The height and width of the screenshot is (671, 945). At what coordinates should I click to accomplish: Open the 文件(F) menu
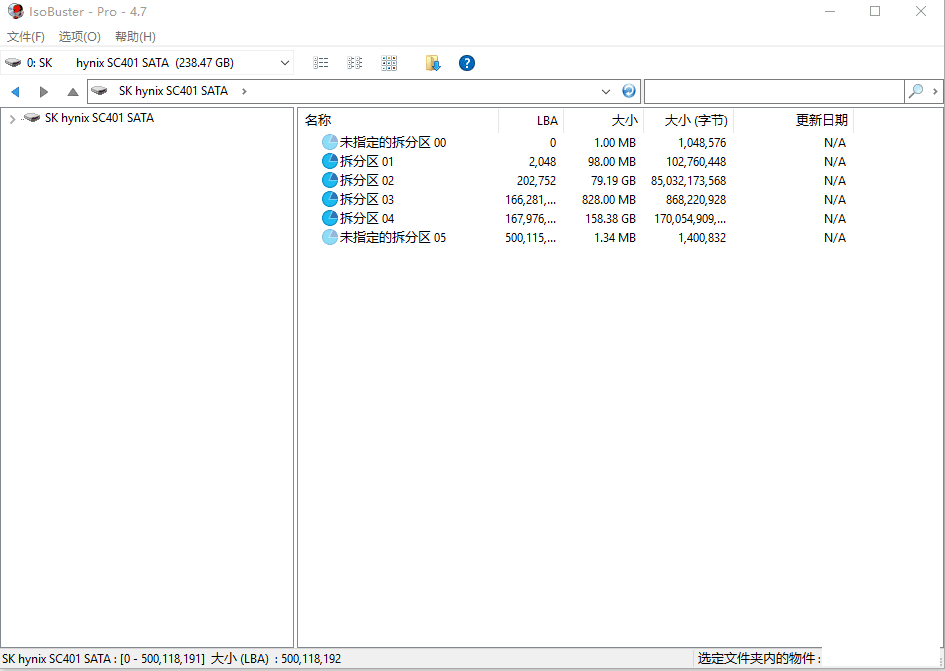point(25,37)
